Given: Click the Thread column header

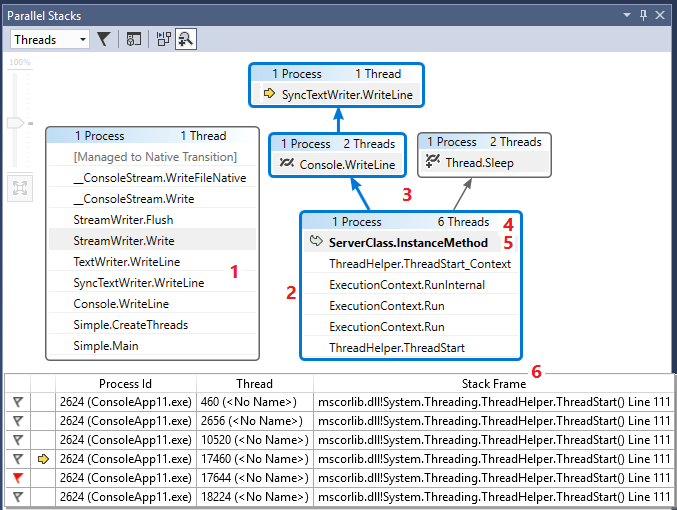Looking at the screenshot, I should 254,383.
